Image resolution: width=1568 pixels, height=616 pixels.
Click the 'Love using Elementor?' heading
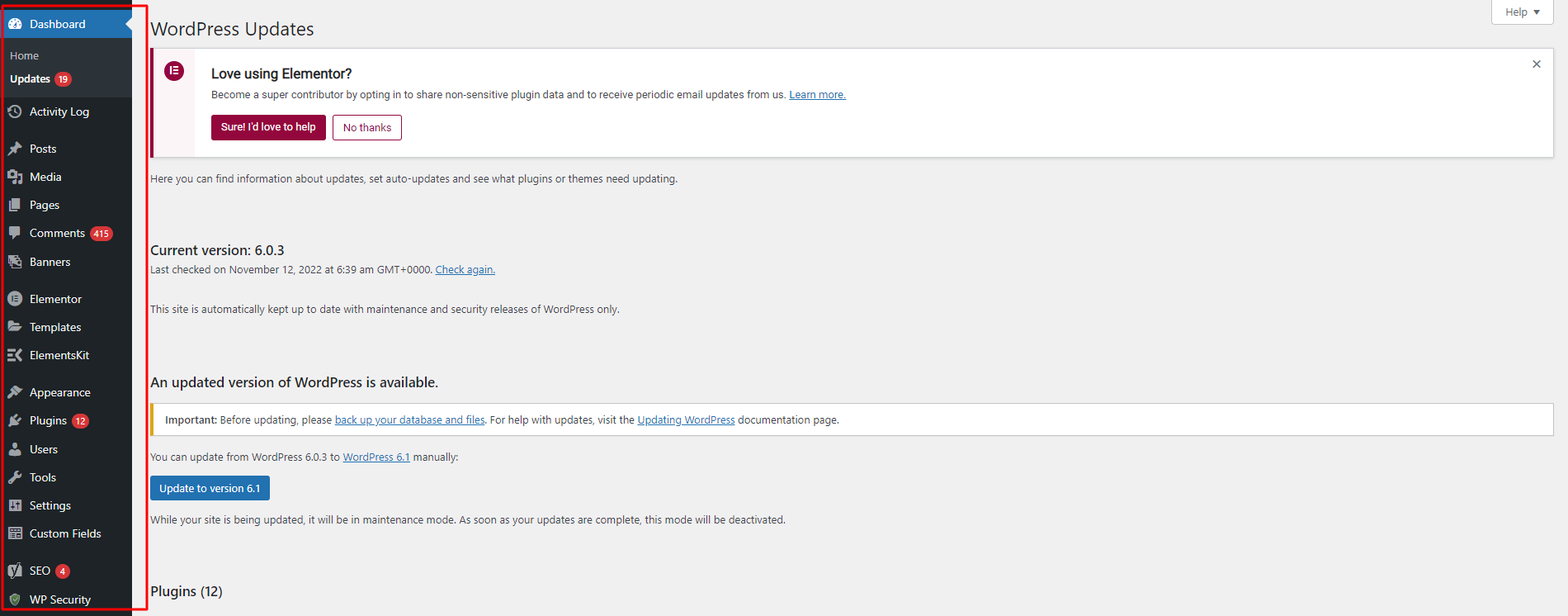pos(281,73)
